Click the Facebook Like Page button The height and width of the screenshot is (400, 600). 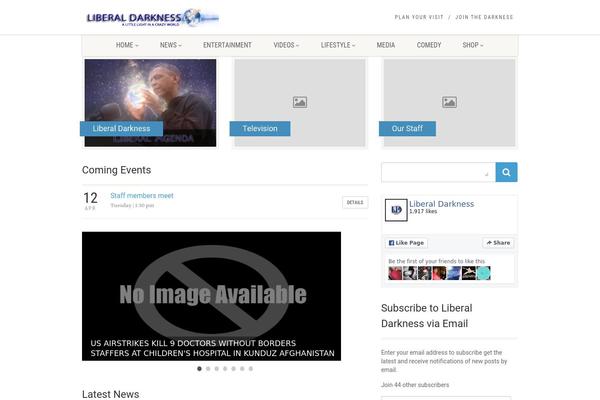pos(406,243)
